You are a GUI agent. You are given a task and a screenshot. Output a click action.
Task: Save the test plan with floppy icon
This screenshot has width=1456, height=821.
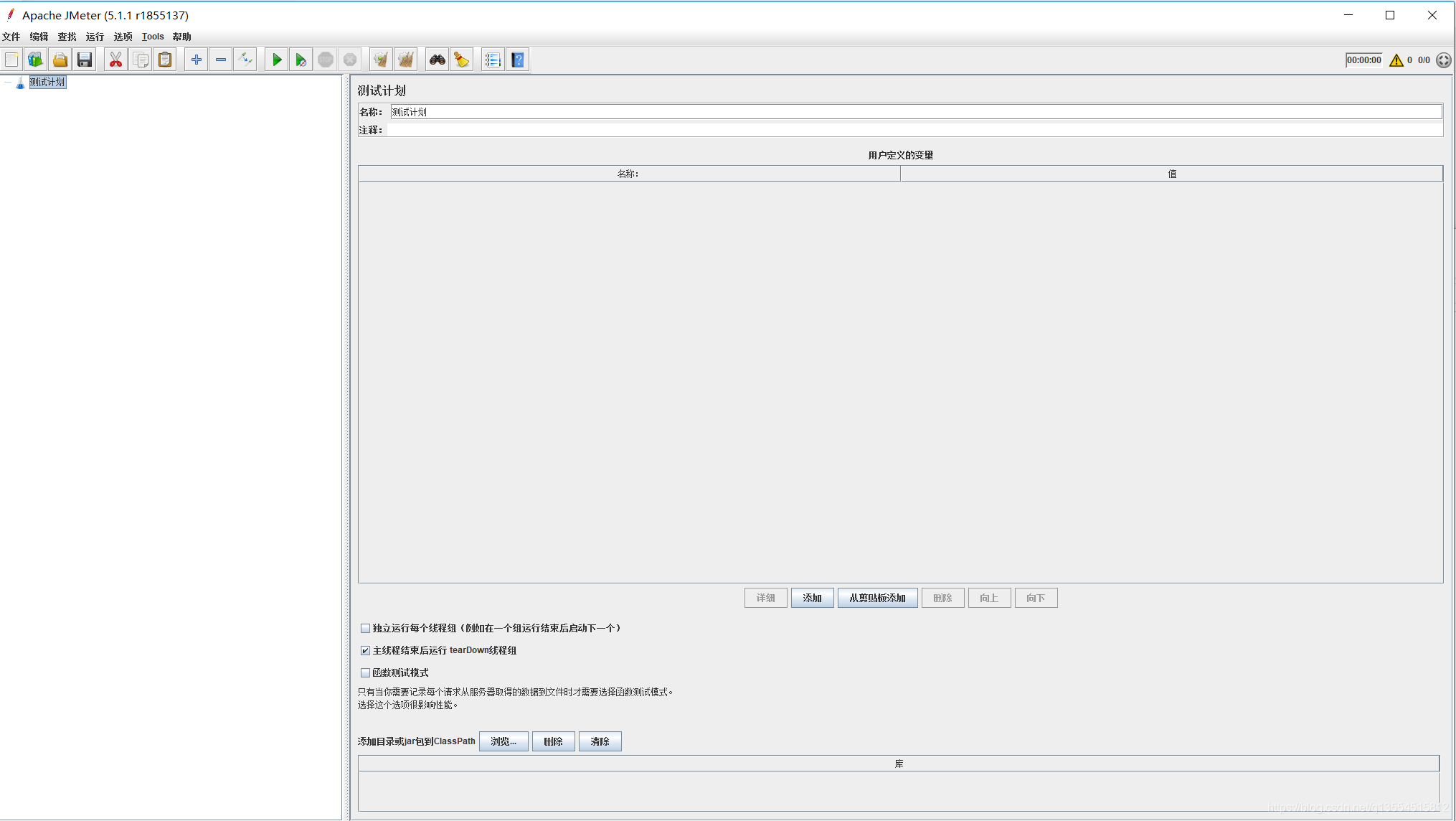coord(85,60)
